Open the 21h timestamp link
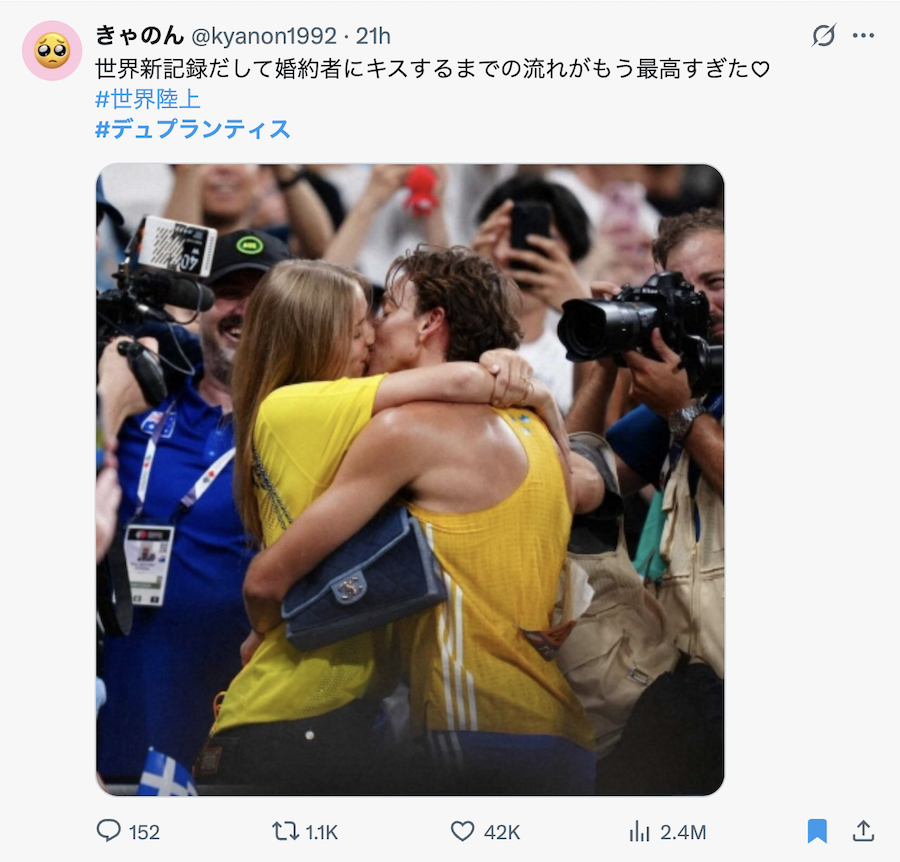The height and width of the screenshot is (862, 900). pos(373,36)
